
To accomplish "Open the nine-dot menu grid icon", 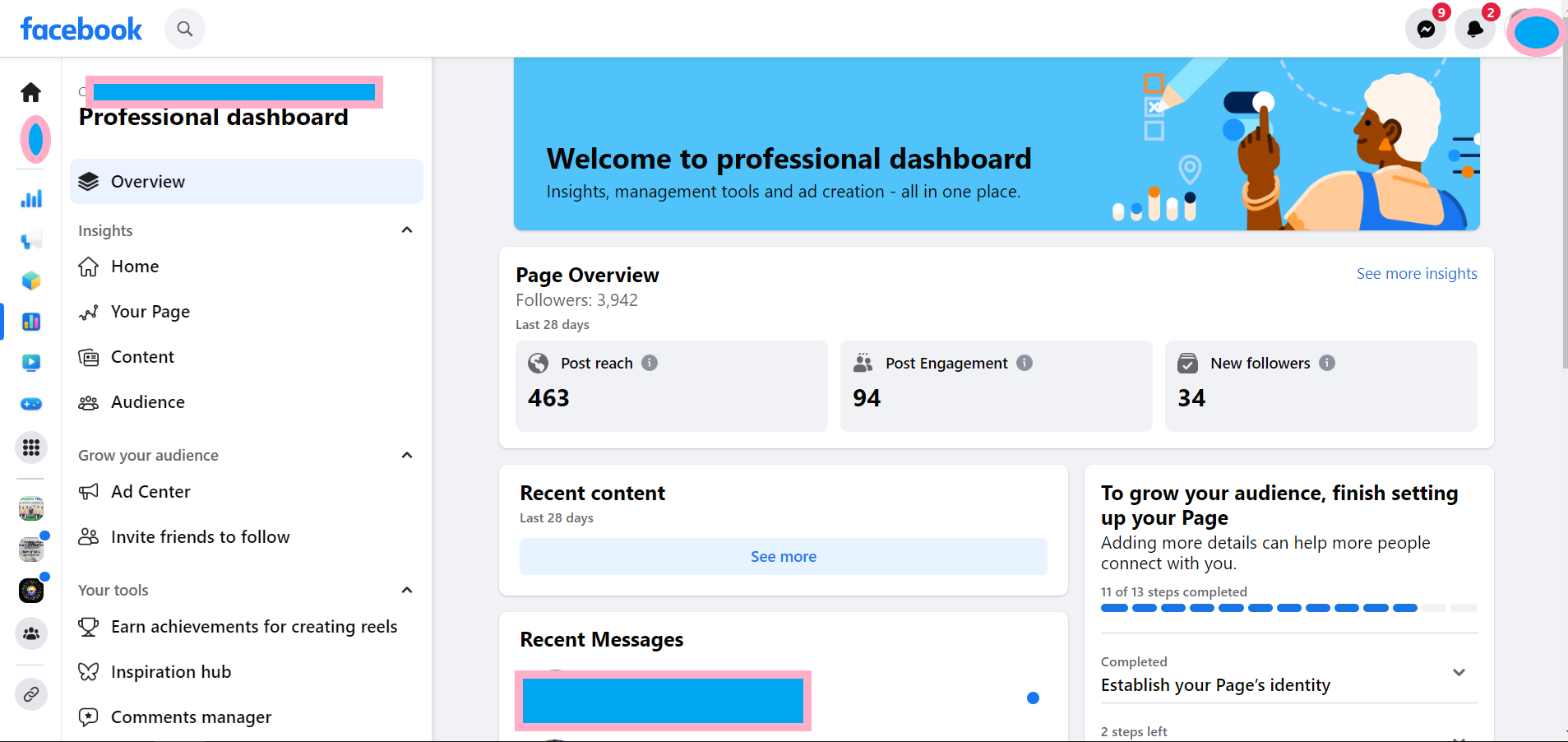I will click(31, 448).
